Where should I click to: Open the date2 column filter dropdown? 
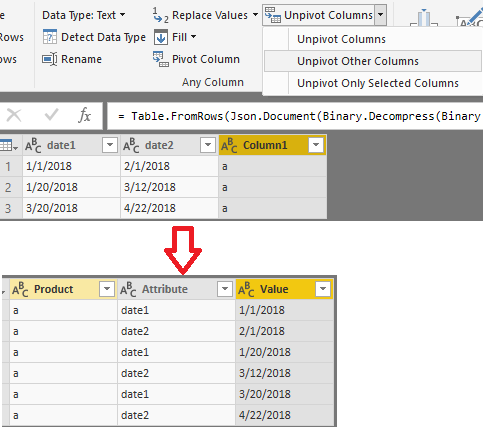pos(208,145)
